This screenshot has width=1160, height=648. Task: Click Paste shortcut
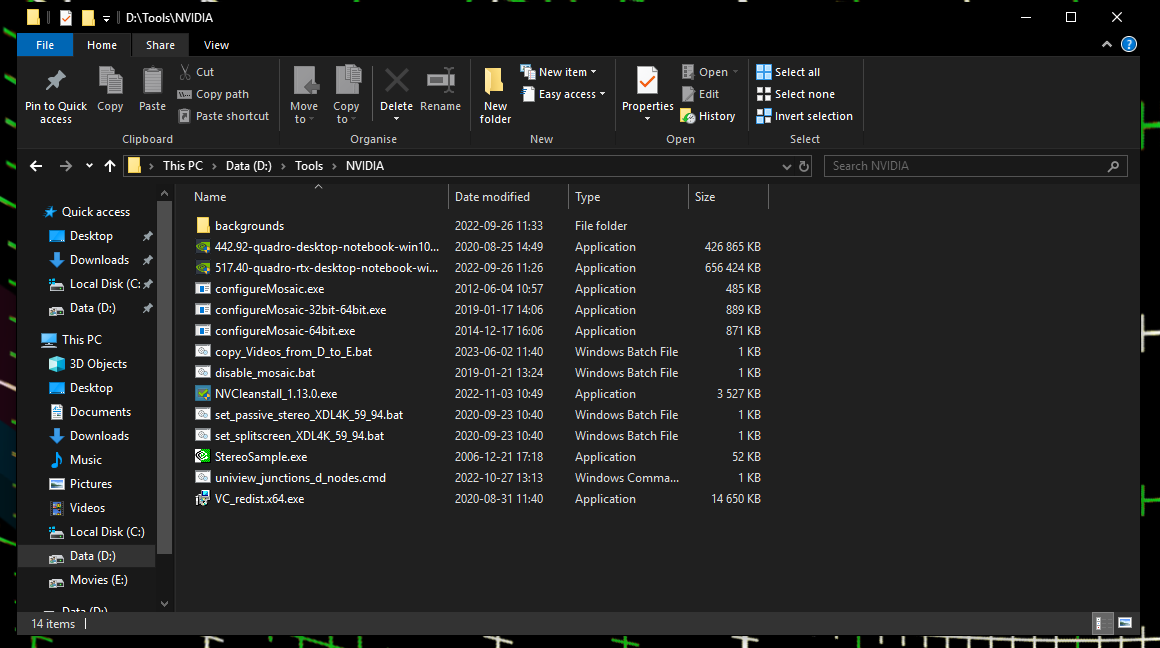coord(223,116)
